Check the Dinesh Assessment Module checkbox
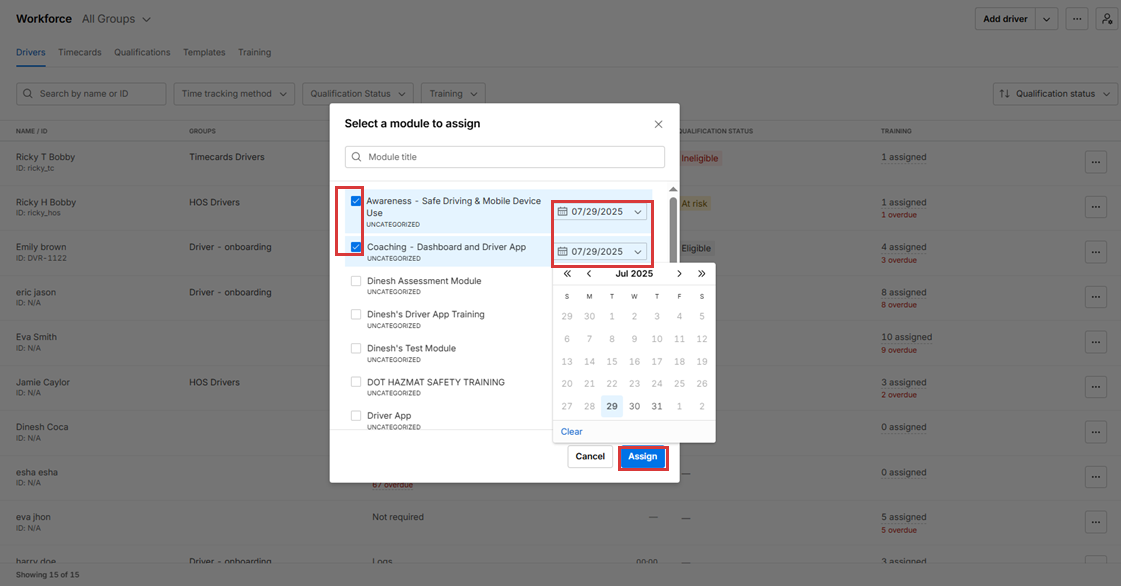Image resolution: width=1121 pixels, height=586 pixels. click(x=356, y=282)
